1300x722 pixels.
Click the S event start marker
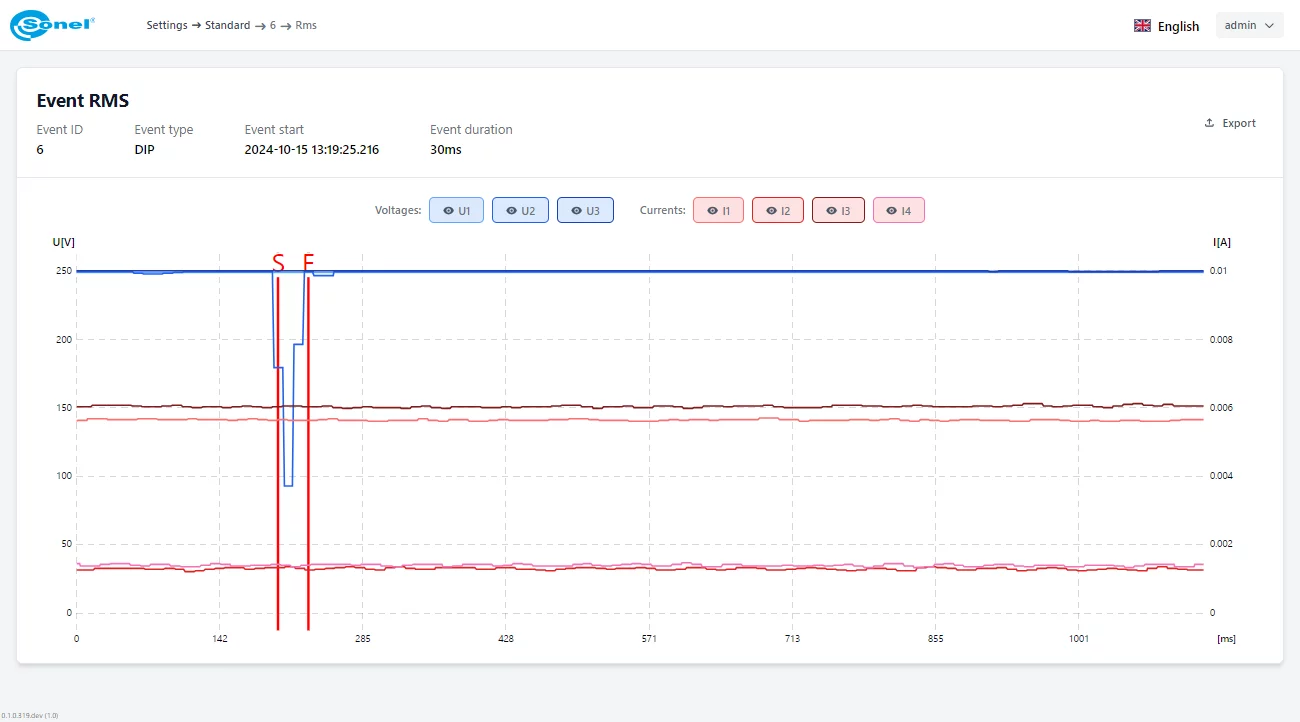[x=278, y=264]
